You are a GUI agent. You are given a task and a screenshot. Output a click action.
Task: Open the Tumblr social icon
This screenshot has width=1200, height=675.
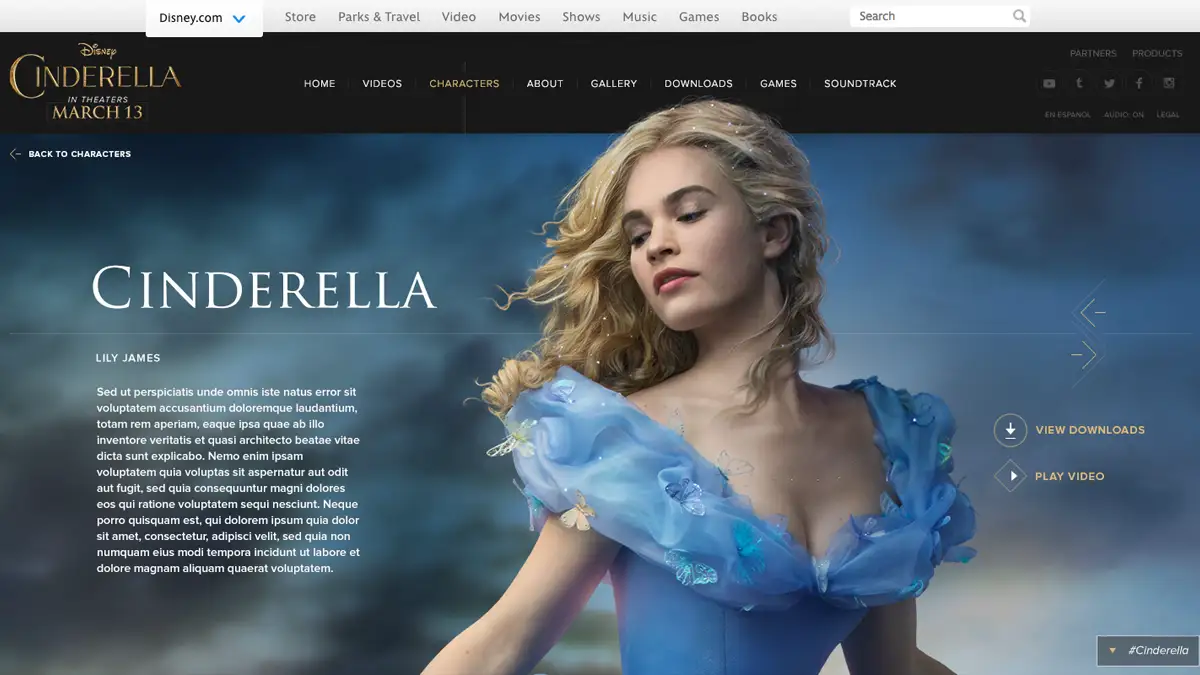[x=1079, y=84]
